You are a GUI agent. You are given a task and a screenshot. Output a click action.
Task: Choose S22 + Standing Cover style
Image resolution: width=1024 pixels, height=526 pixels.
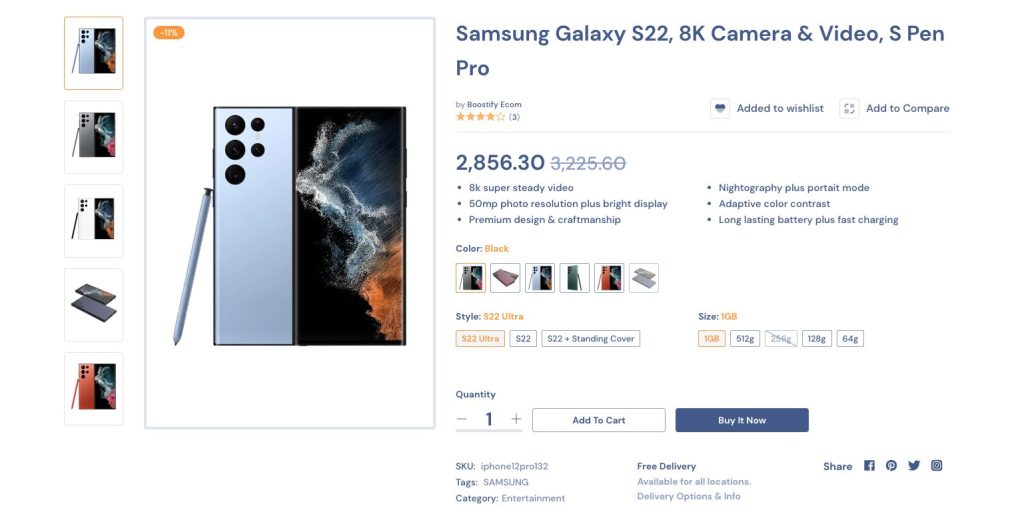click(x=590, y=338)
